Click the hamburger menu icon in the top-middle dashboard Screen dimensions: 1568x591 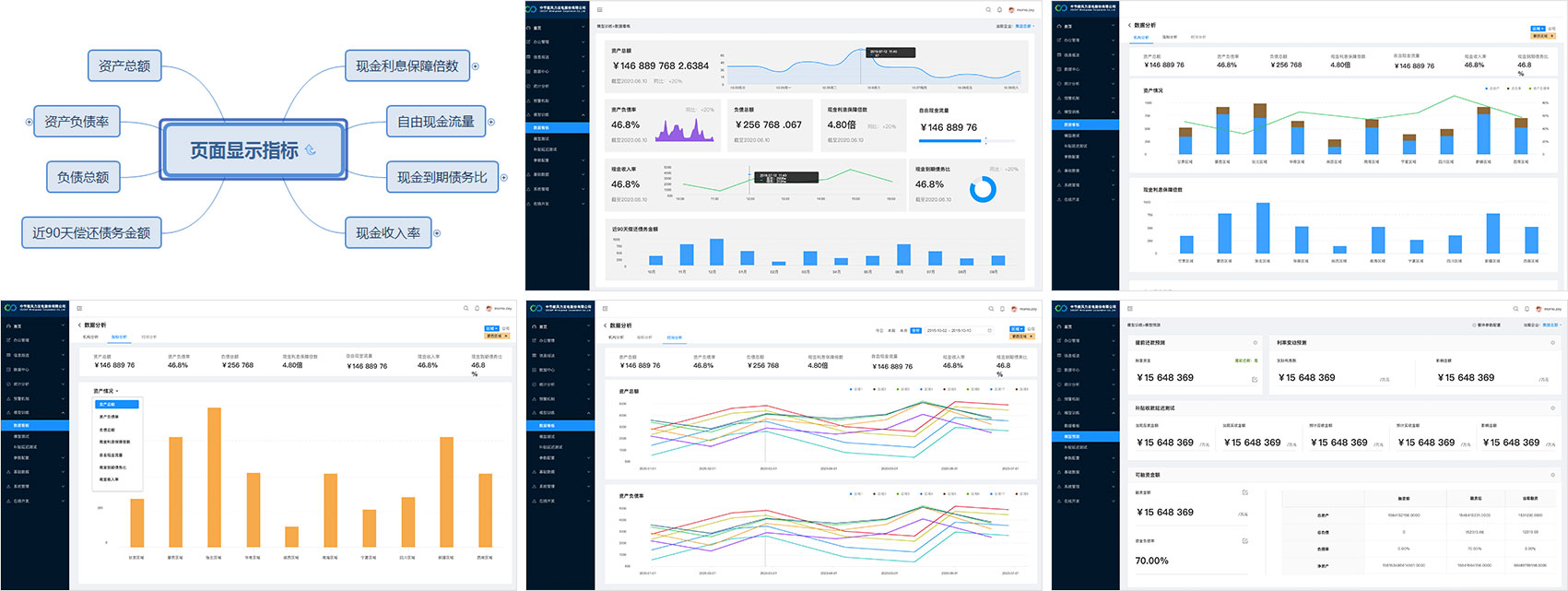coord(600,10)
